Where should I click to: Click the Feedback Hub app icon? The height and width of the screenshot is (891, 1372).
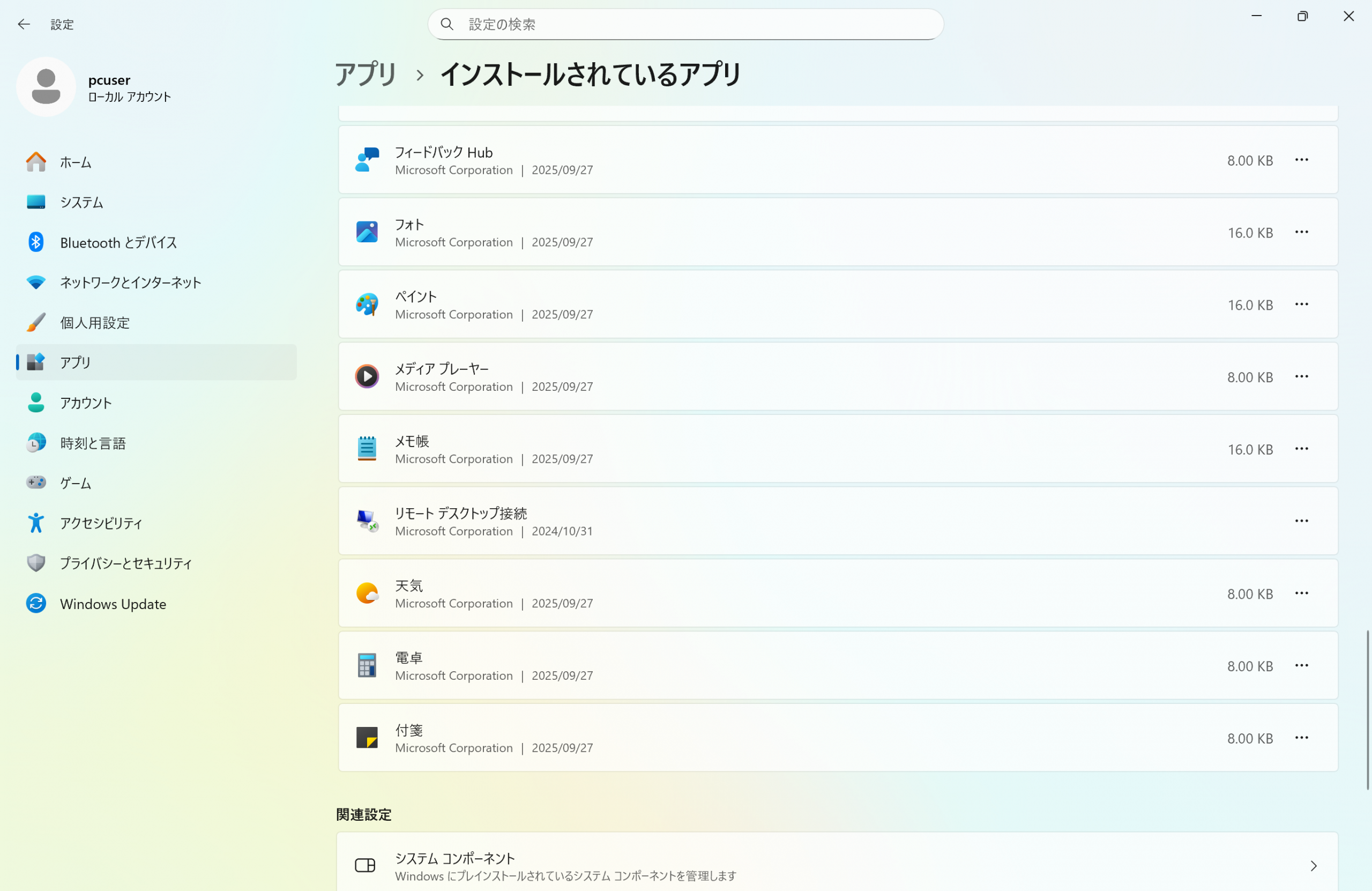point(367,160)
